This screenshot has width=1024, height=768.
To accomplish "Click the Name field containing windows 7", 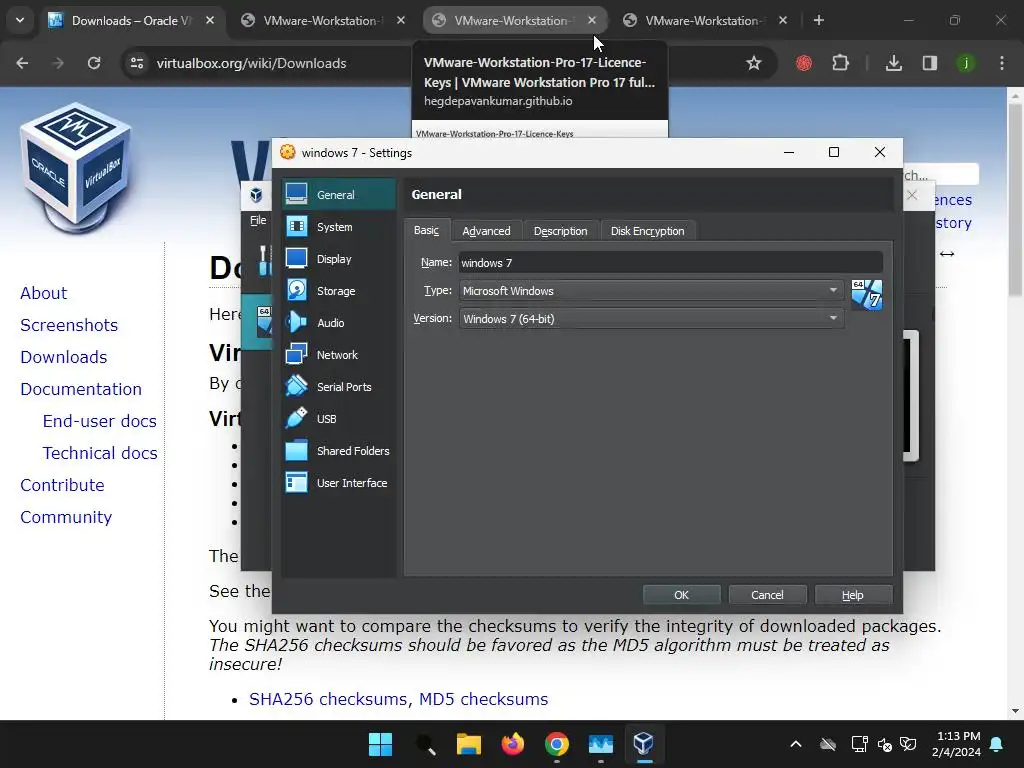I will point(671,263).
